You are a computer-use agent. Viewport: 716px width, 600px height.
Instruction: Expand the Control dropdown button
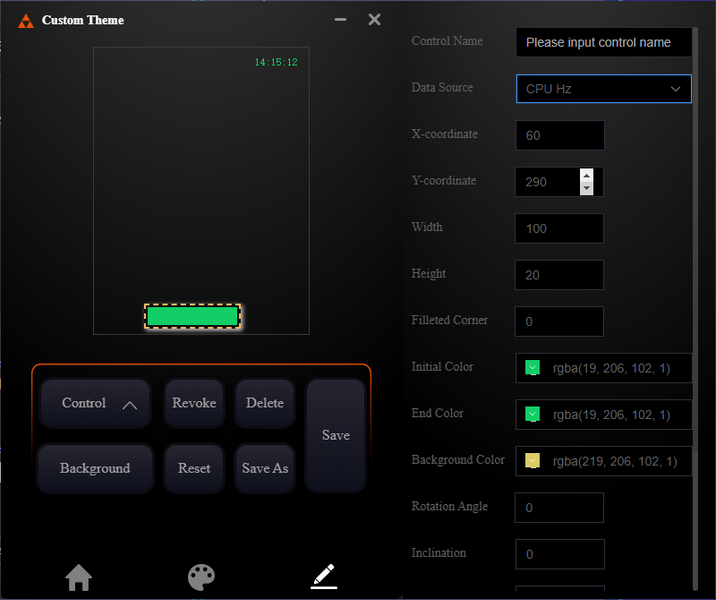(x=95, y=403)
